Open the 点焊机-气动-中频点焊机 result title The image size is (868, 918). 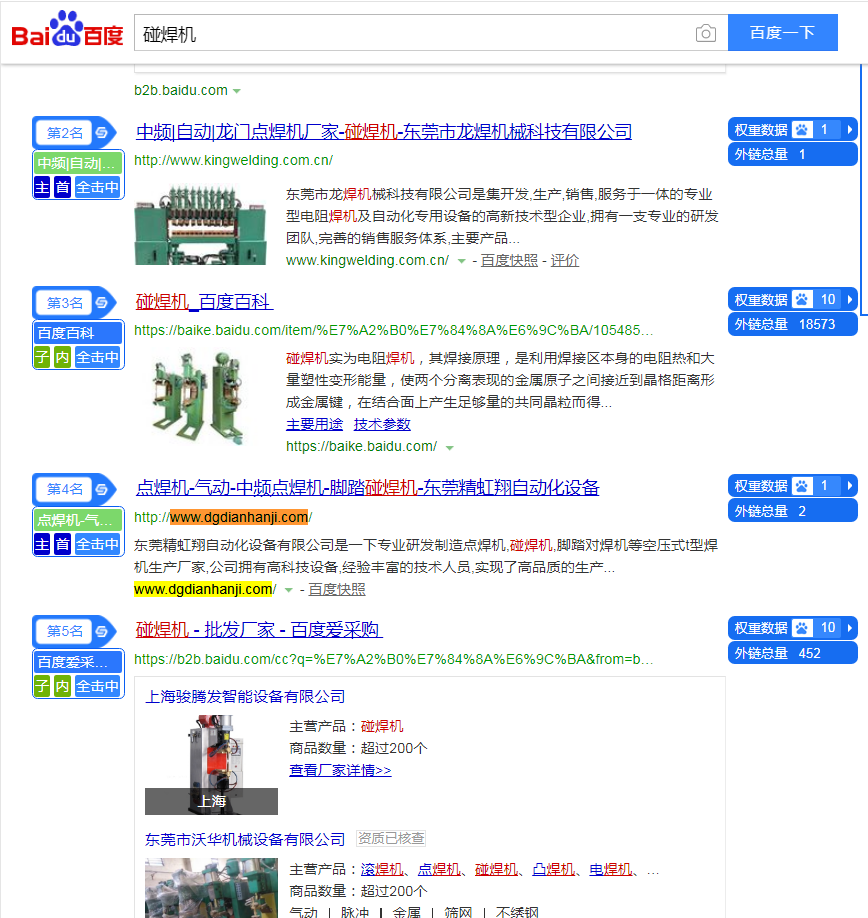click(x=368, y=488)
